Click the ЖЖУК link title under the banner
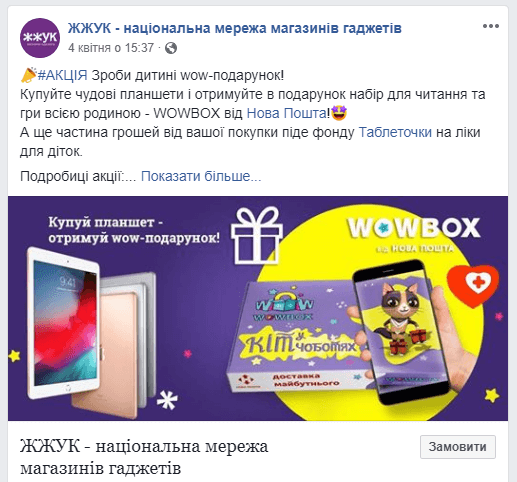The image size is (517, 482). (x=144, y=457)
